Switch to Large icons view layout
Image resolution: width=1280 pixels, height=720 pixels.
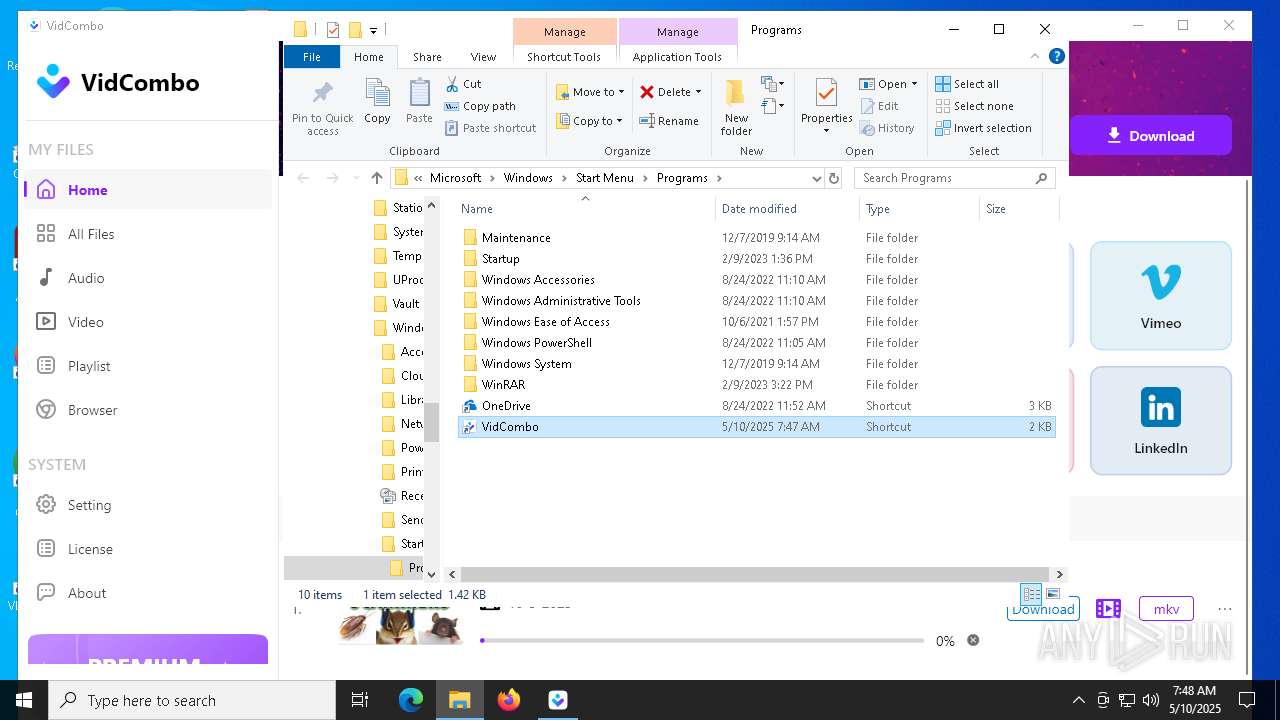coord(1052,594)
